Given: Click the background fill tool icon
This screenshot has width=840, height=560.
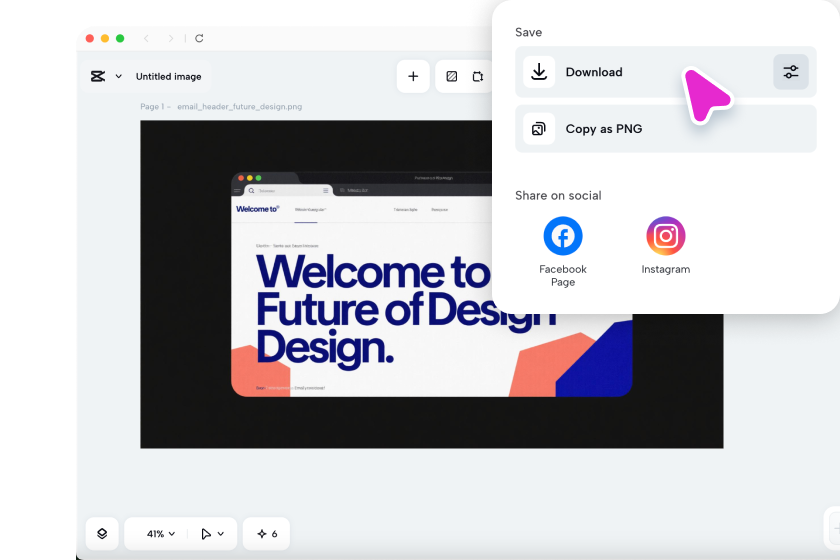Looking at the screenshot, I should pyautogui.click(x=452, y=77).
